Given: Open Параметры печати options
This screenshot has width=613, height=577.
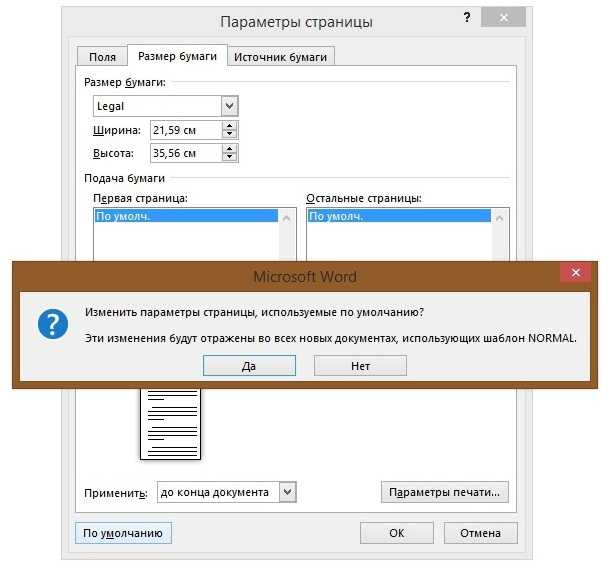Looking at the screenshot, I should tap(445, 492).
